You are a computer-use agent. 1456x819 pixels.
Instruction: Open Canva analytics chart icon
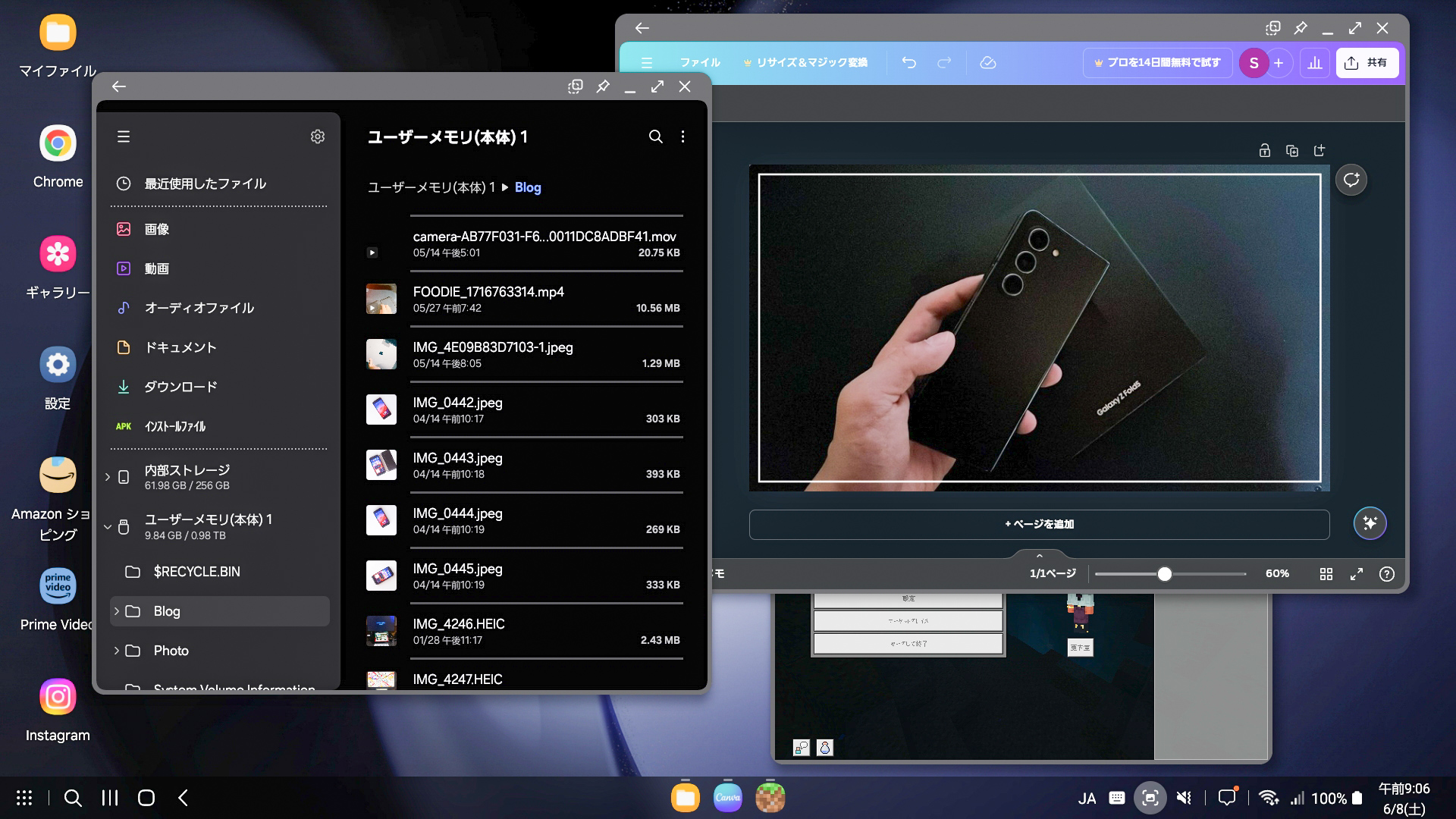[x=1315, y=63]
